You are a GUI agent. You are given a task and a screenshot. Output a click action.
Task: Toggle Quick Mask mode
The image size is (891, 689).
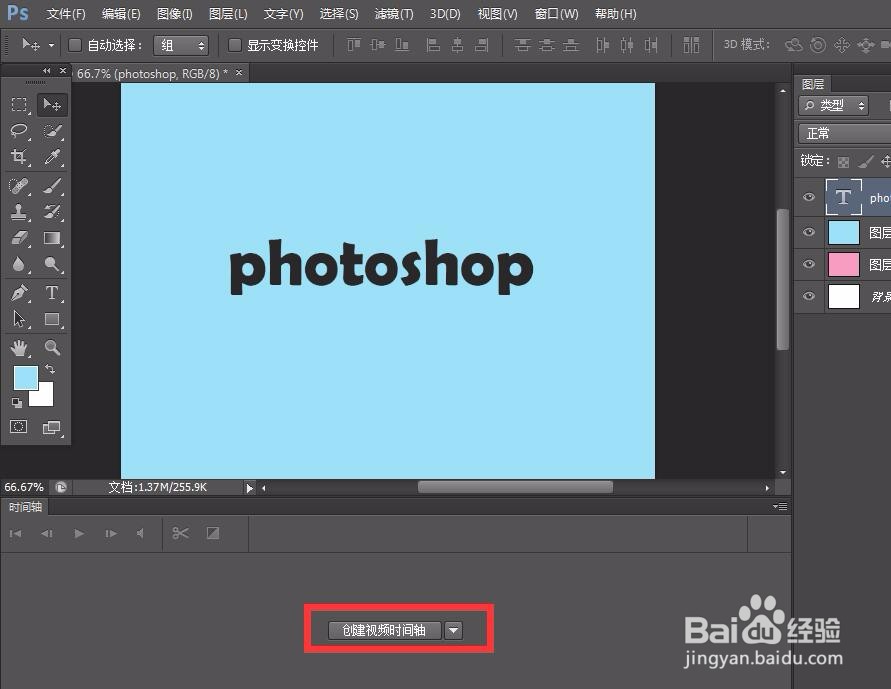pos(19,427)
